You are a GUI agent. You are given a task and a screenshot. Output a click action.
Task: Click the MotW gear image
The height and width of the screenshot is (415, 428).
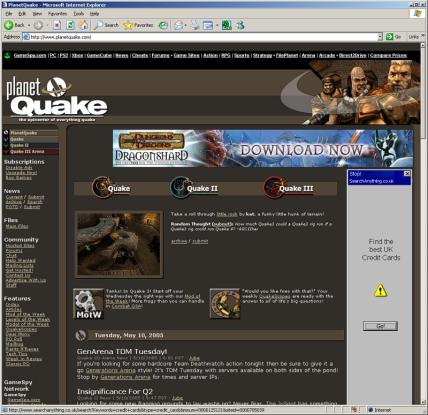pos(88,303)
